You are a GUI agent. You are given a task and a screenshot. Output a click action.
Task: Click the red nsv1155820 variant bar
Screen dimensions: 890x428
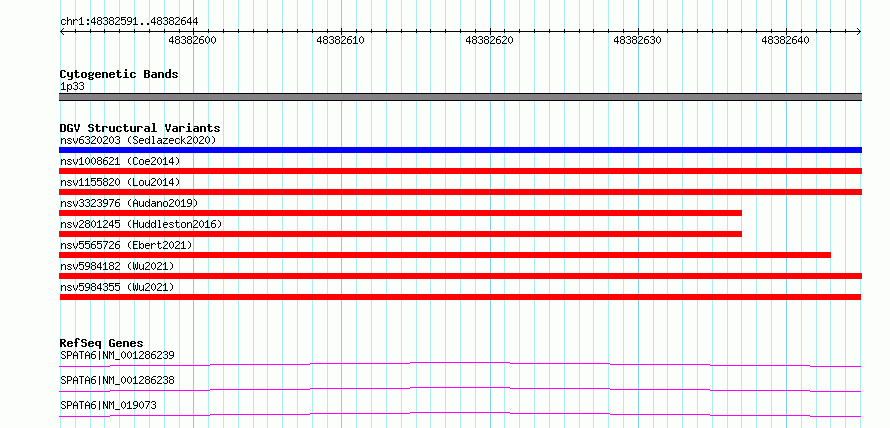click(460, 192)
